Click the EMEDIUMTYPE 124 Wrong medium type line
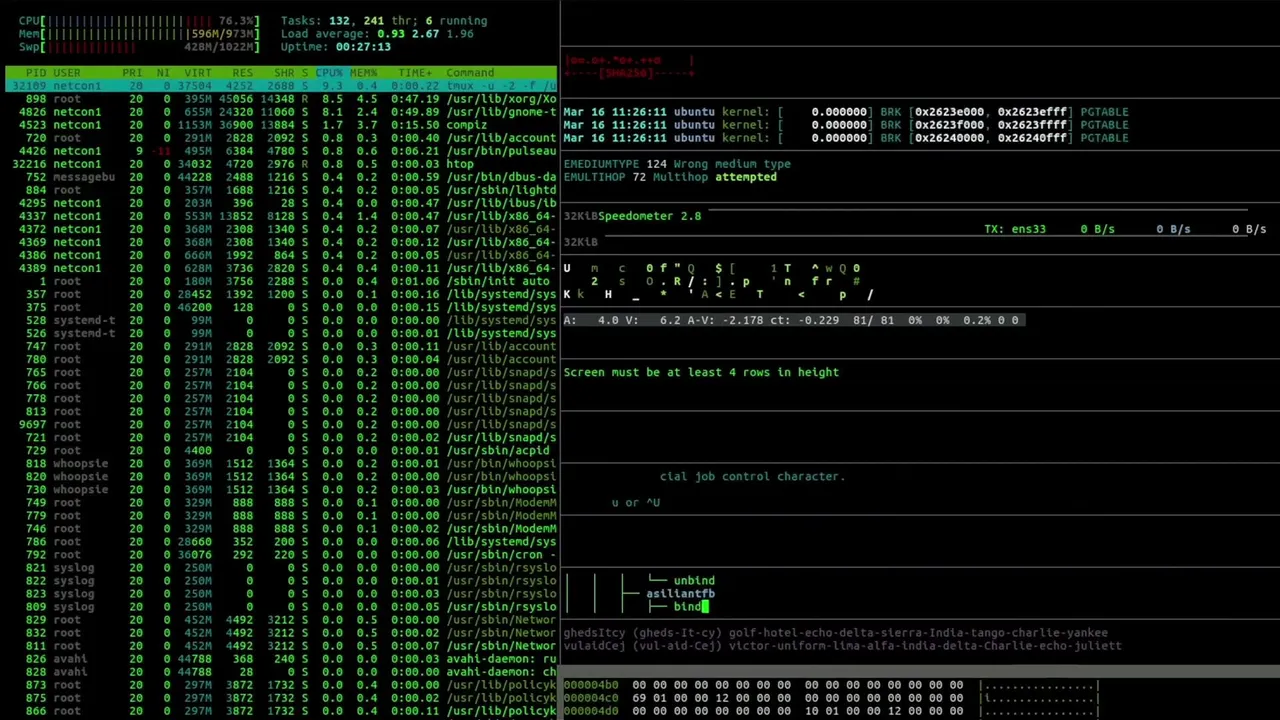Screen dimensions: 1280x720 tap(677, 164)
